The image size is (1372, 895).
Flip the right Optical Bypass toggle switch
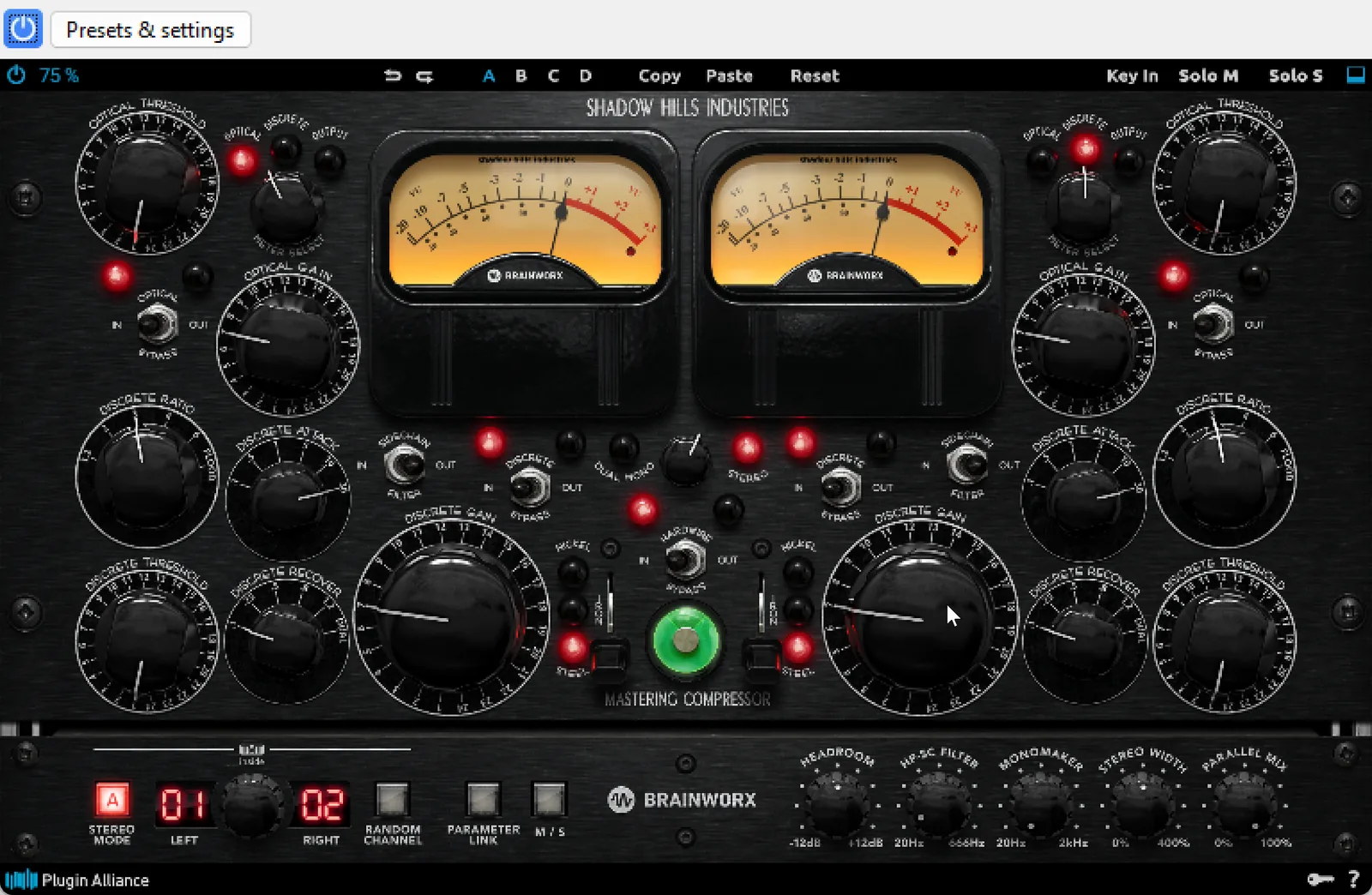point(1213,325)
